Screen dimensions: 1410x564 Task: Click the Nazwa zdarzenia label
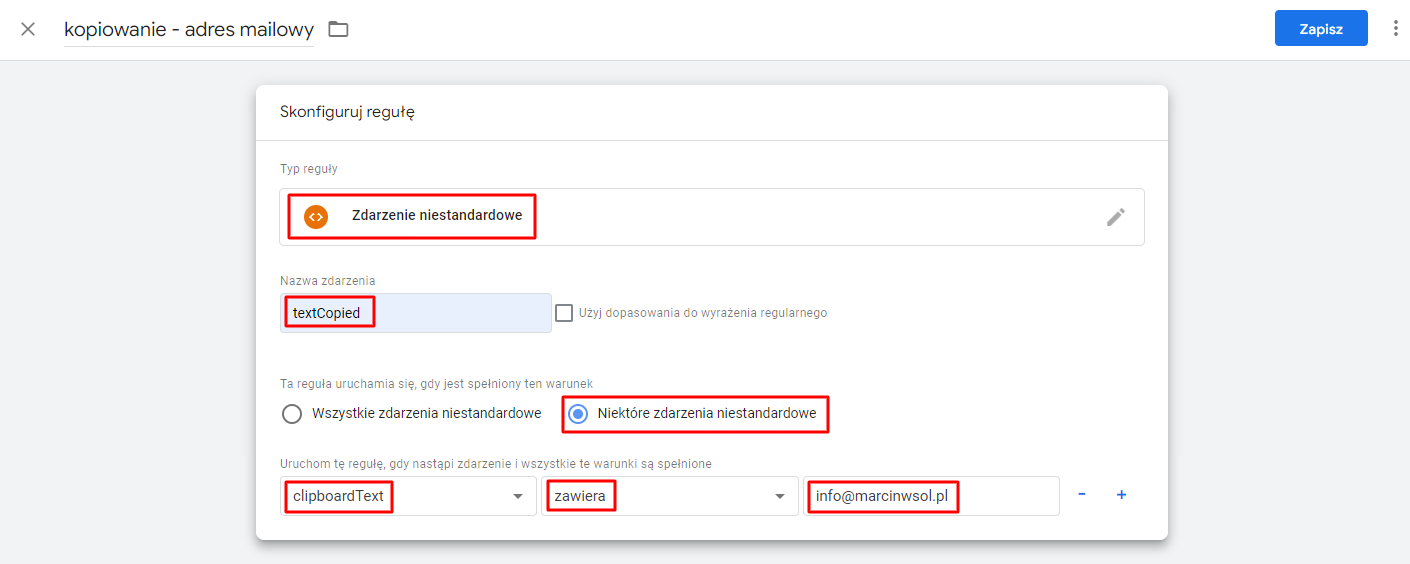pyautogui.click(x=328, y=281)
